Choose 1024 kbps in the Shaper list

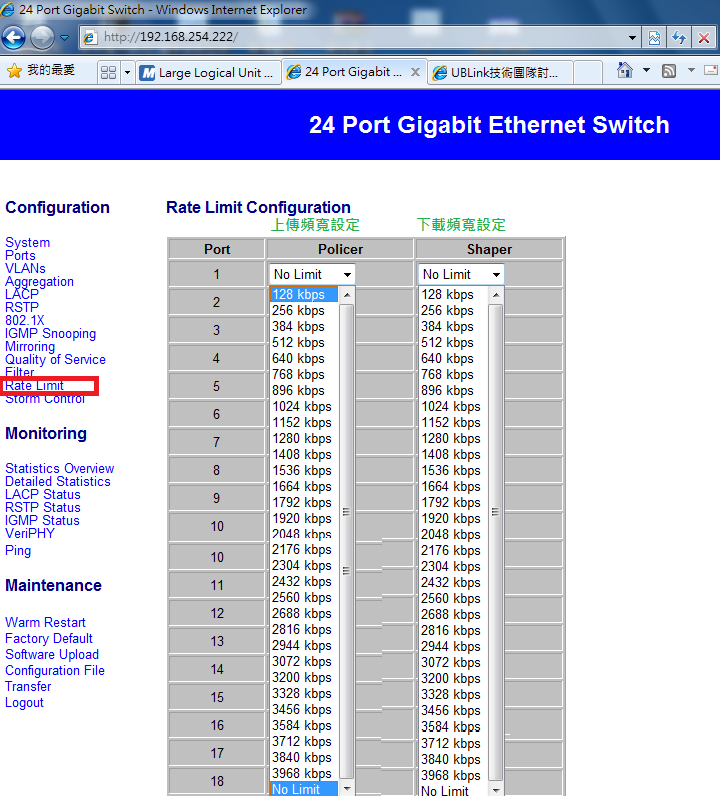click(x=450, y=407)
